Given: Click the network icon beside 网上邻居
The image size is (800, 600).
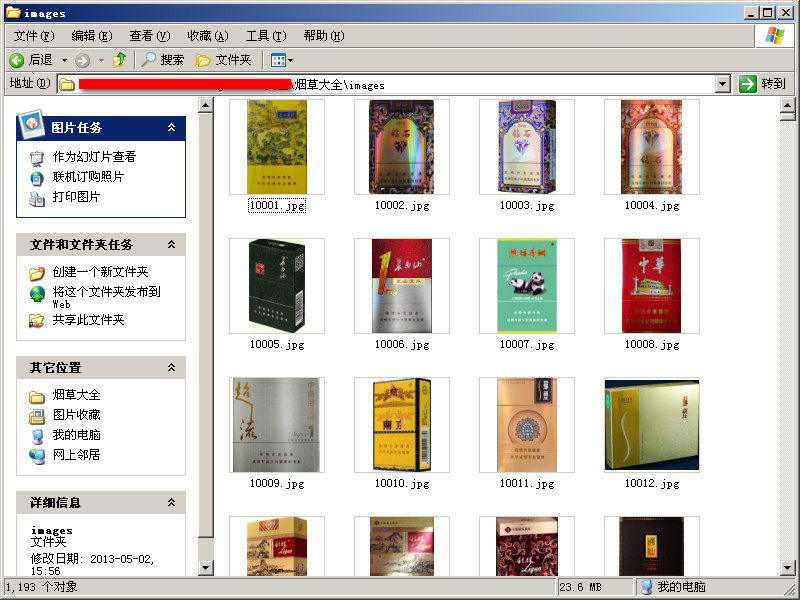Looking at the screenshot, I should point(37,456).
